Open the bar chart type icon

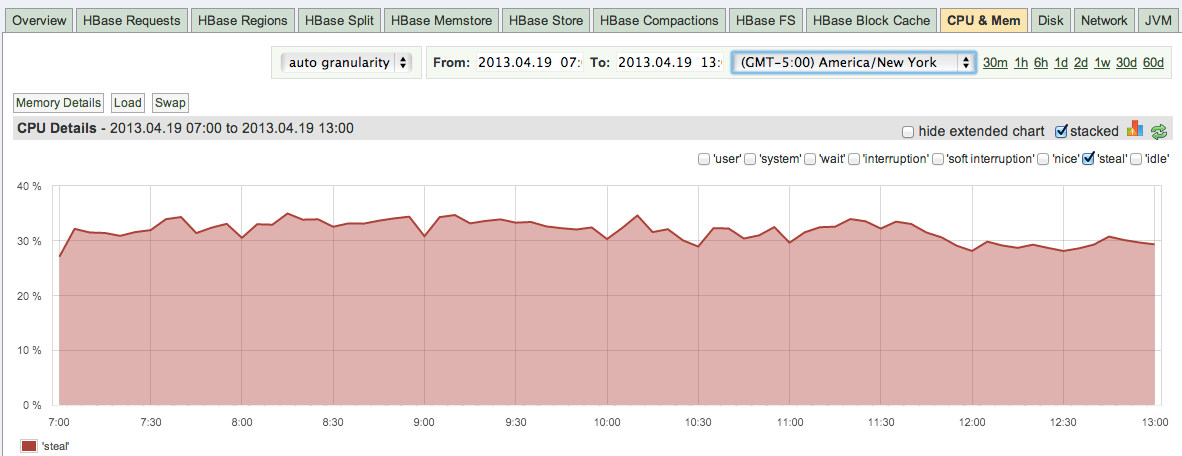(1135, 129)
